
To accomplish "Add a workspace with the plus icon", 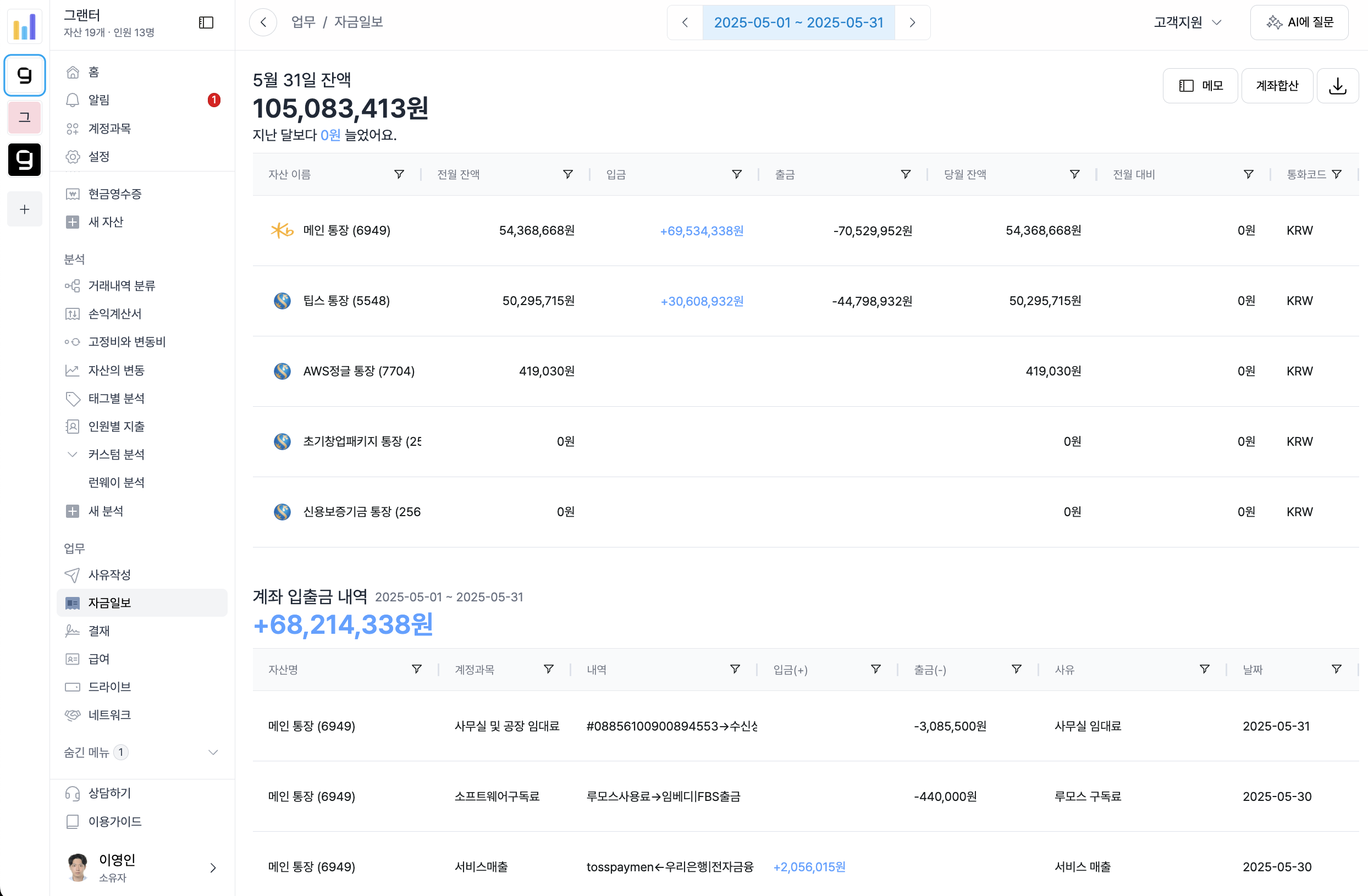I will (24, 209).
